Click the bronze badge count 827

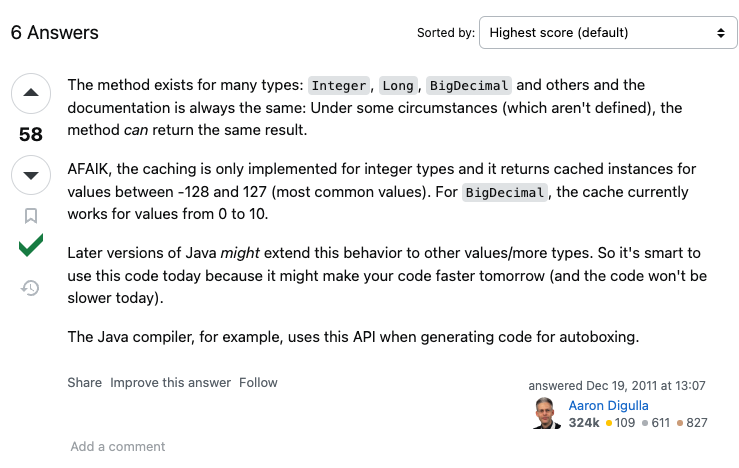point(692,423)
